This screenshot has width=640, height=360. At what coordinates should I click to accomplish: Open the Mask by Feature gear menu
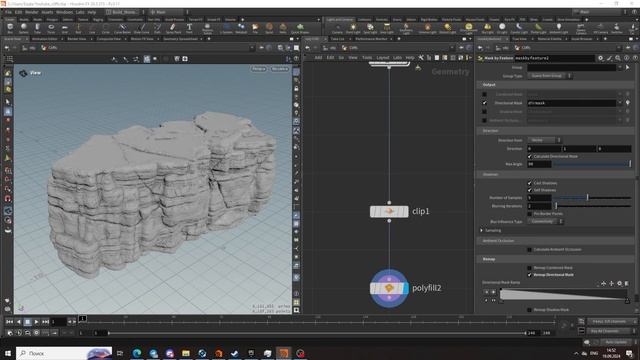point(601,58)
